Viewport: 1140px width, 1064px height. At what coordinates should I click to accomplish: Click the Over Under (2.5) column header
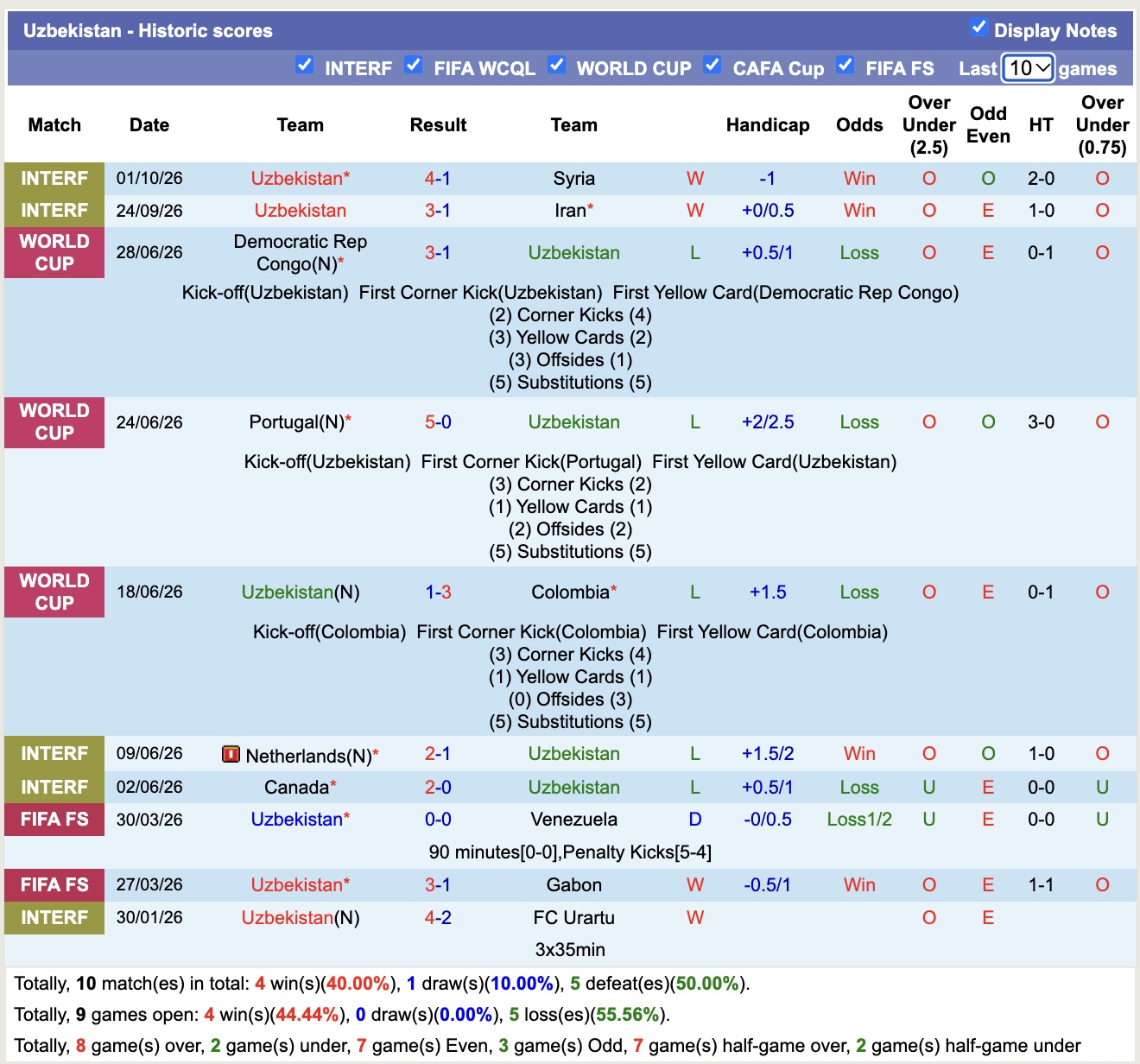point(929,125)
